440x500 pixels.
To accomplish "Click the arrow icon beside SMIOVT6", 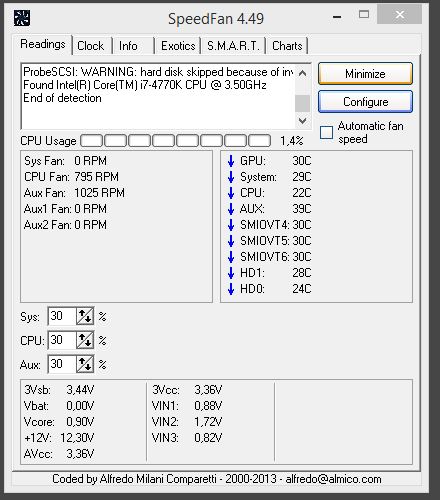I will point(231,257).
